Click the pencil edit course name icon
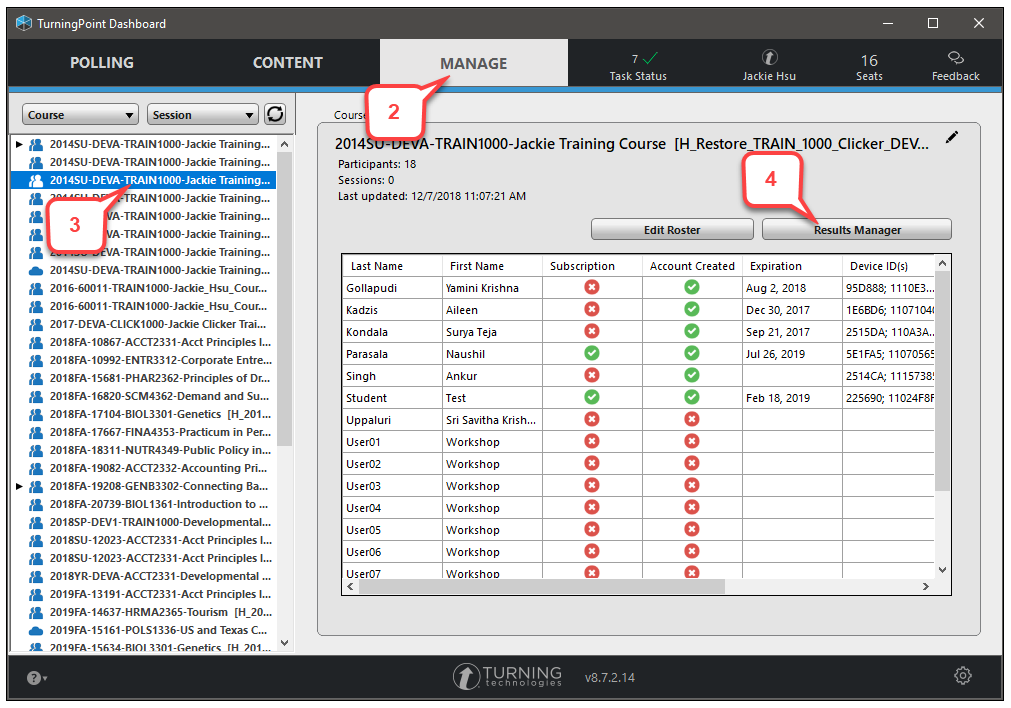1011x708 pixels. coord(952,137)
